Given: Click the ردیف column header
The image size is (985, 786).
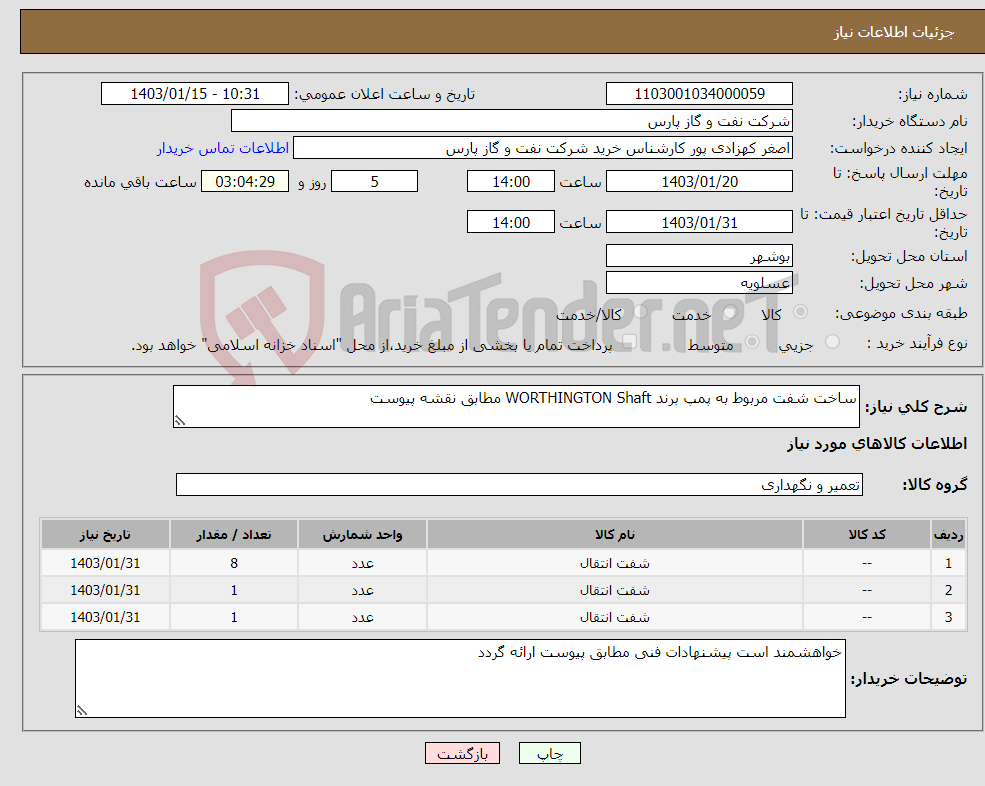Looking at the screenshot, I should 948,534.
